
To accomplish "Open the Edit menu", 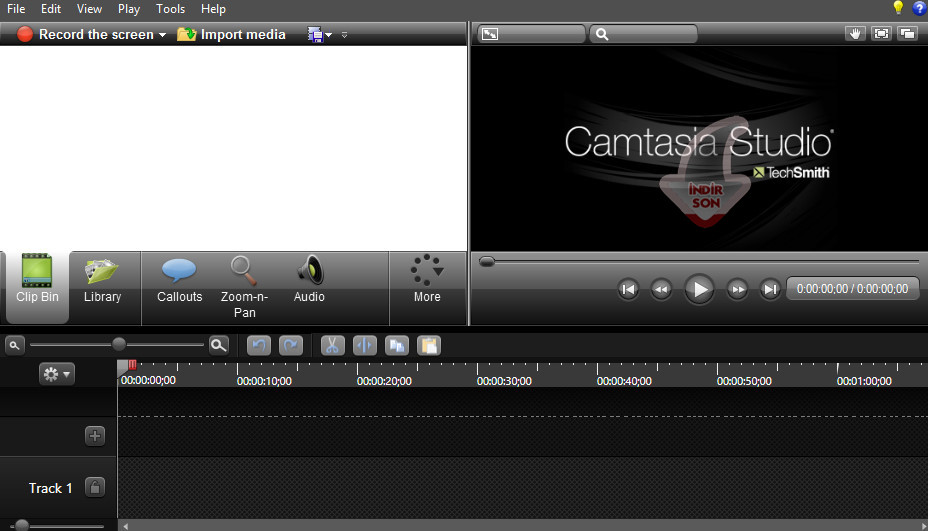I will coord(51,9).
